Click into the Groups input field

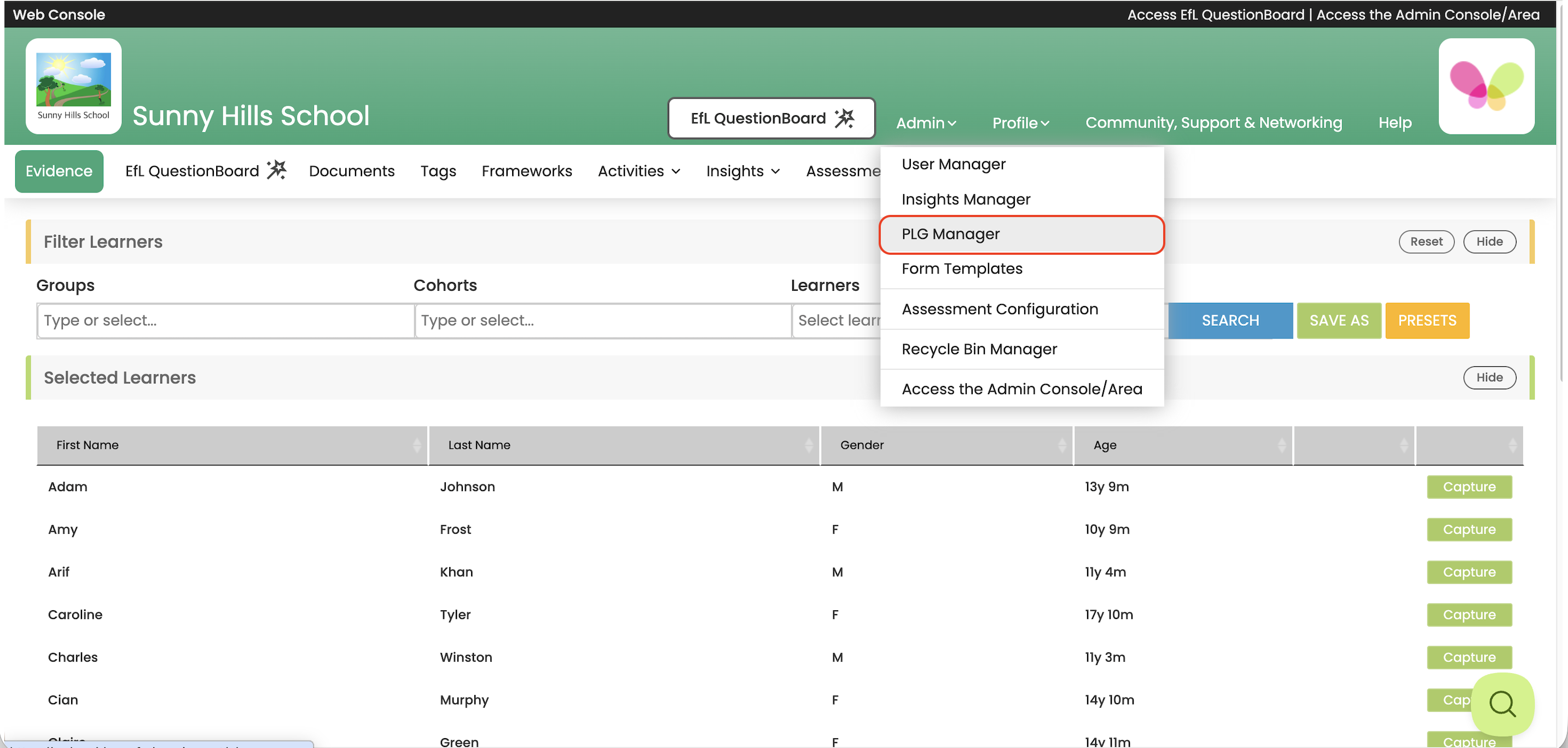click(x=225, y=320)
